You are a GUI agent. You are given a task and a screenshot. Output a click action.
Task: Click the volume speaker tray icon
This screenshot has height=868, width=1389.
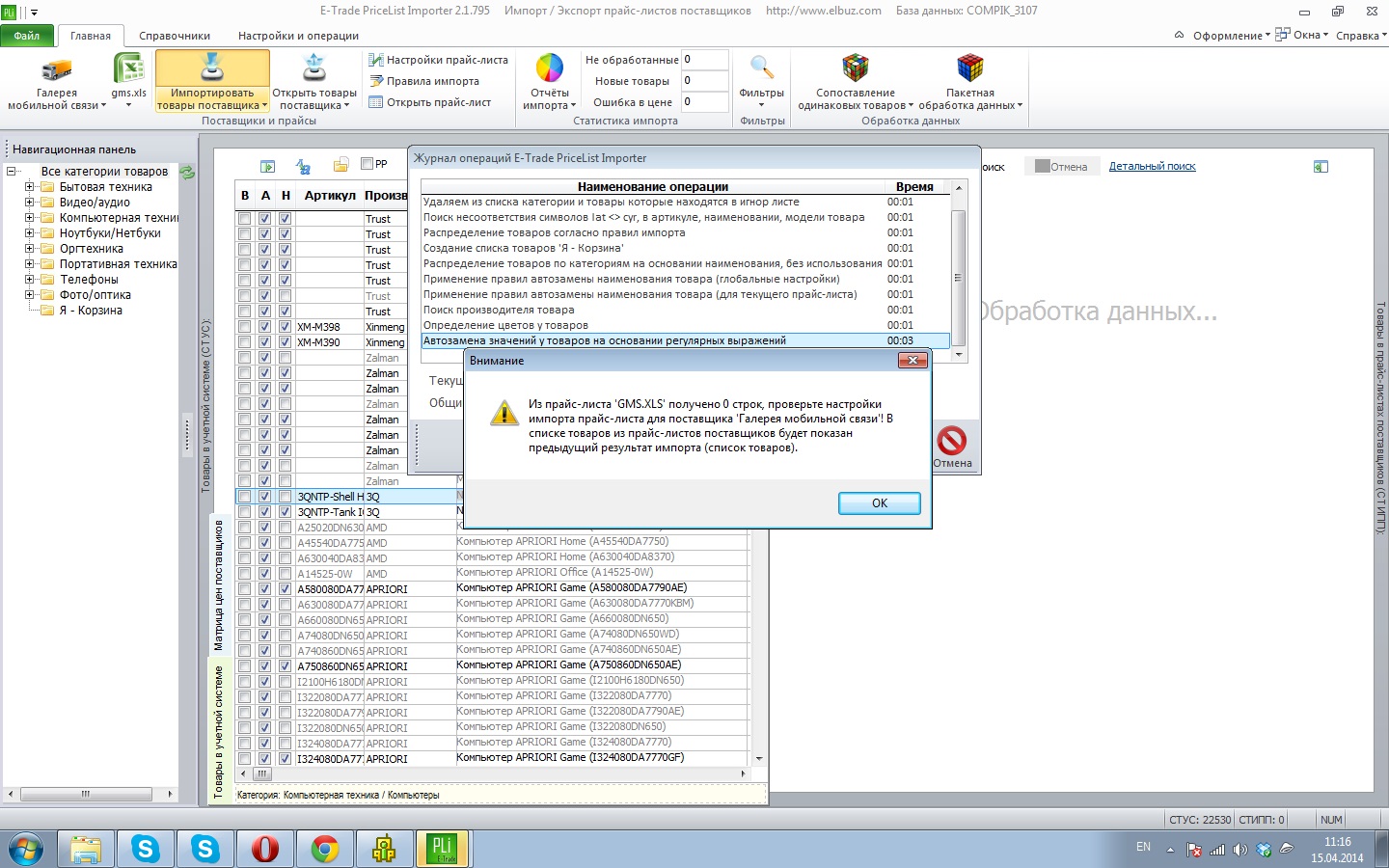(1240, 850)
